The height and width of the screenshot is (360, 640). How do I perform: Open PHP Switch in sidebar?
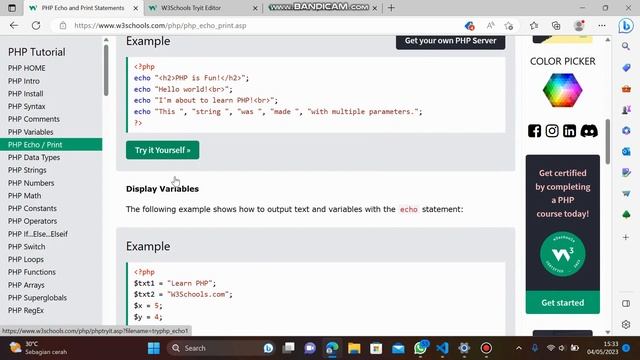tap(27, 247)
